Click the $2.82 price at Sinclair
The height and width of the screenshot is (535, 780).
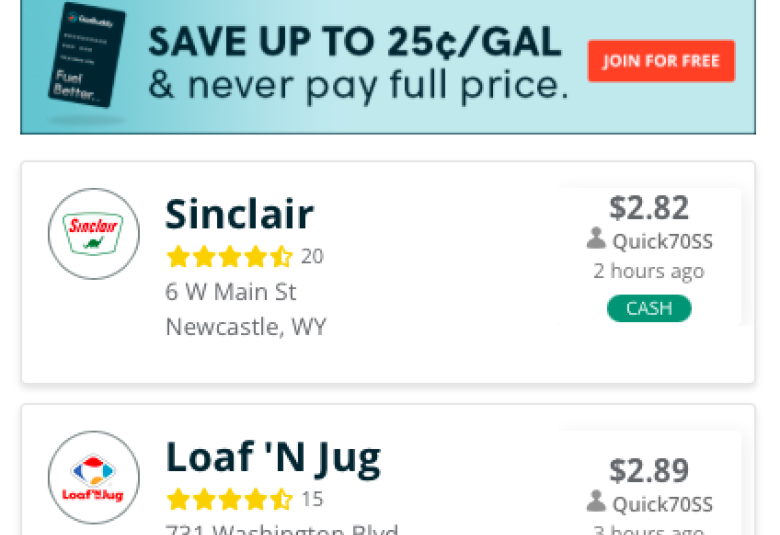(x=649, y=208)
